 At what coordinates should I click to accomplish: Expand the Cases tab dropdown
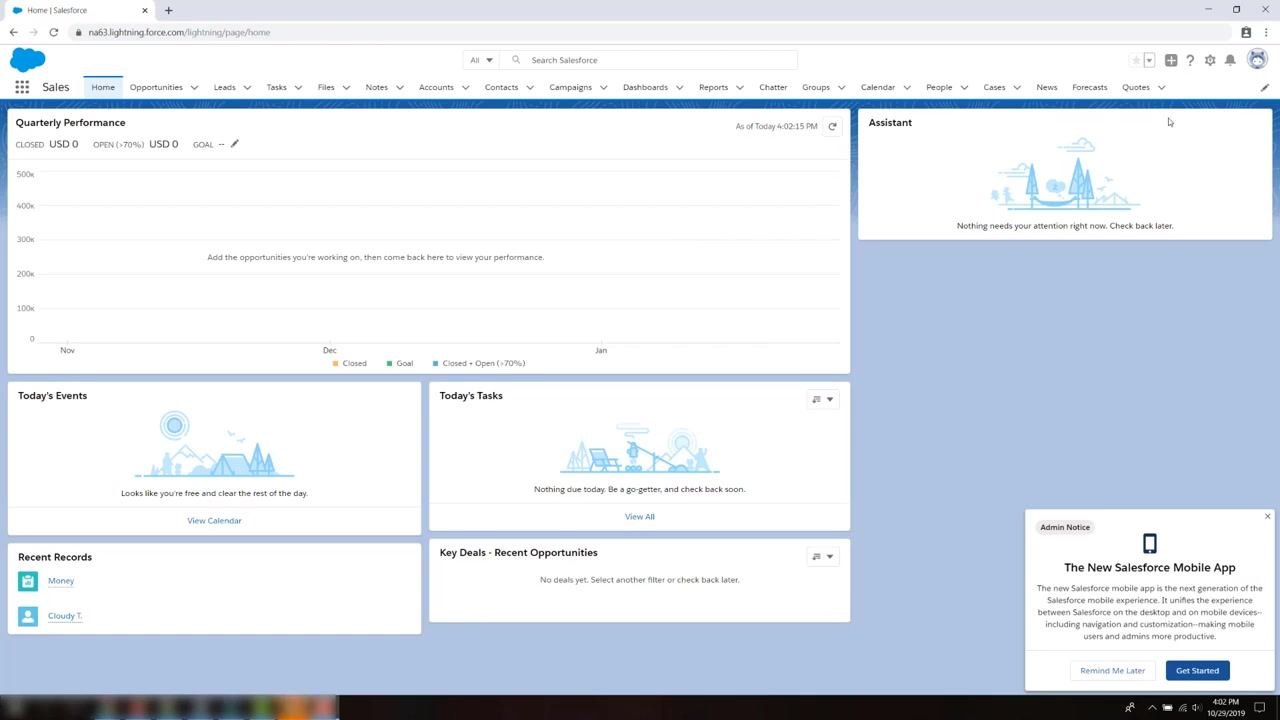(1016, 87)
